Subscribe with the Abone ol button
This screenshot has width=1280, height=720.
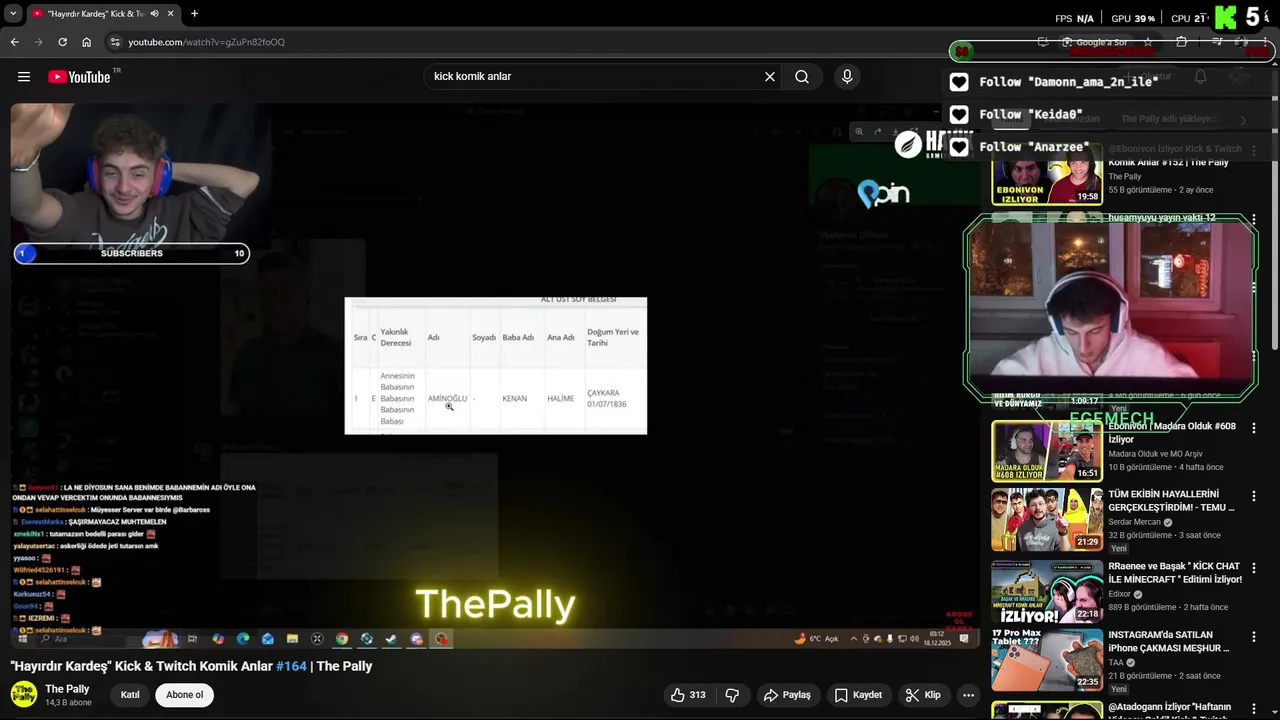(184, 695)
